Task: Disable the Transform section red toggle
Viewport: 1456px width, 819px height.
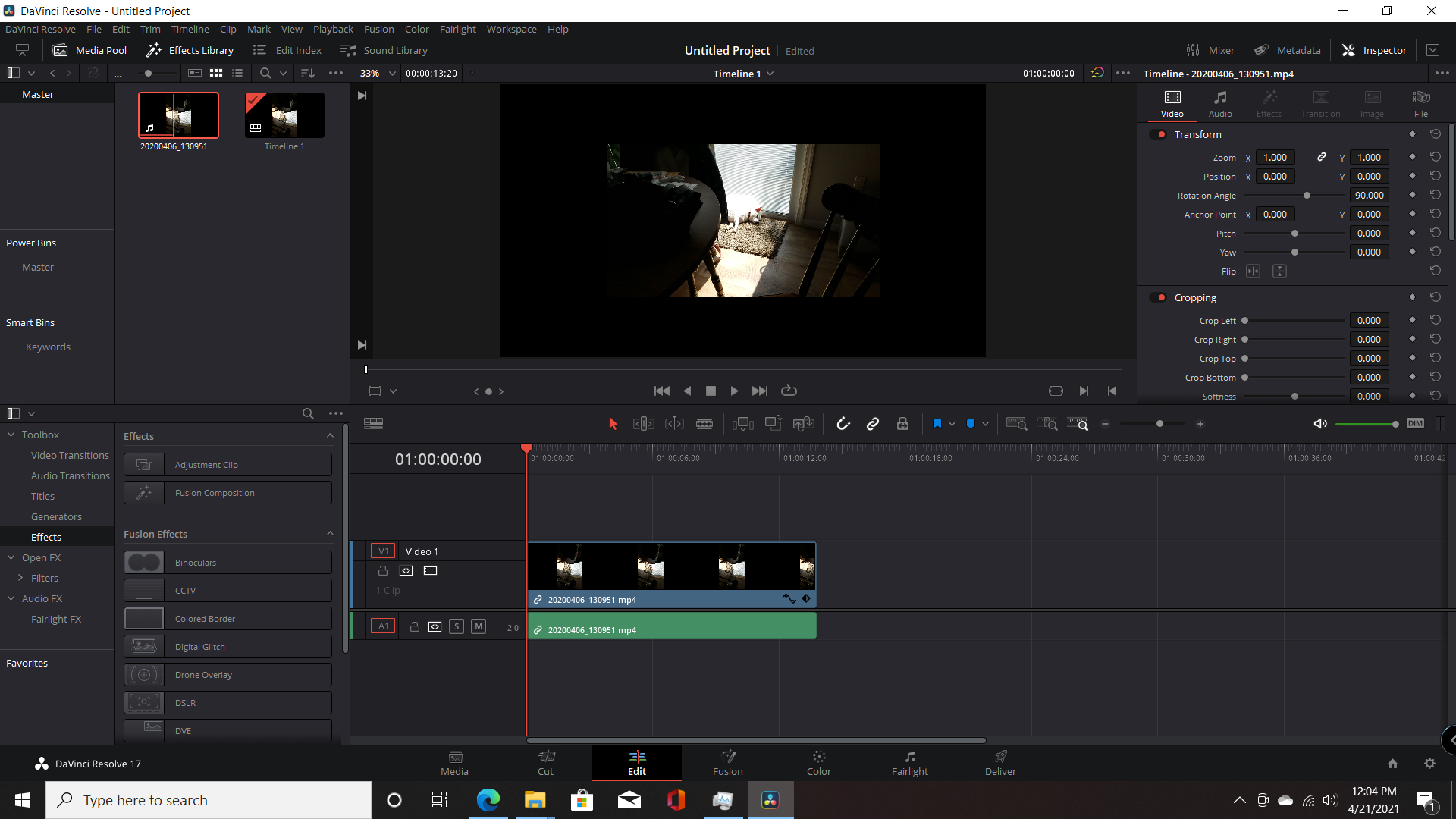Action: (x=1159, y=134)
